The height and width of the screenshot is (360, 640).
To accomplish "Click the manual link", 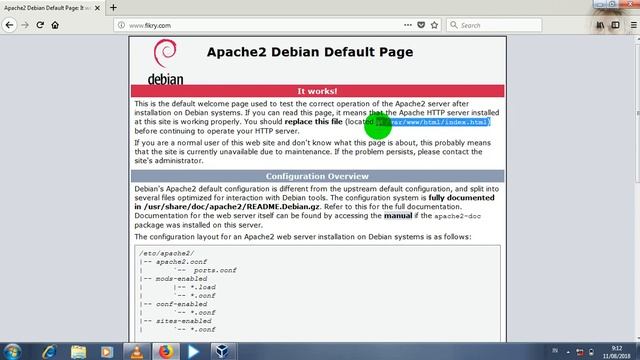I will coord(398,216).
